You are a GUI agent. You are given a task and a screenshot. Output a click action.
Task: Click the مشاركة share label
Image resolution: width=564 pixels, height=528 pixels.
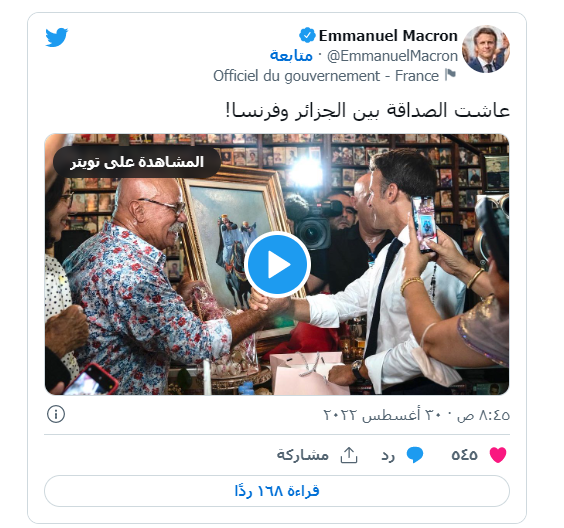[x=303, y=455]
